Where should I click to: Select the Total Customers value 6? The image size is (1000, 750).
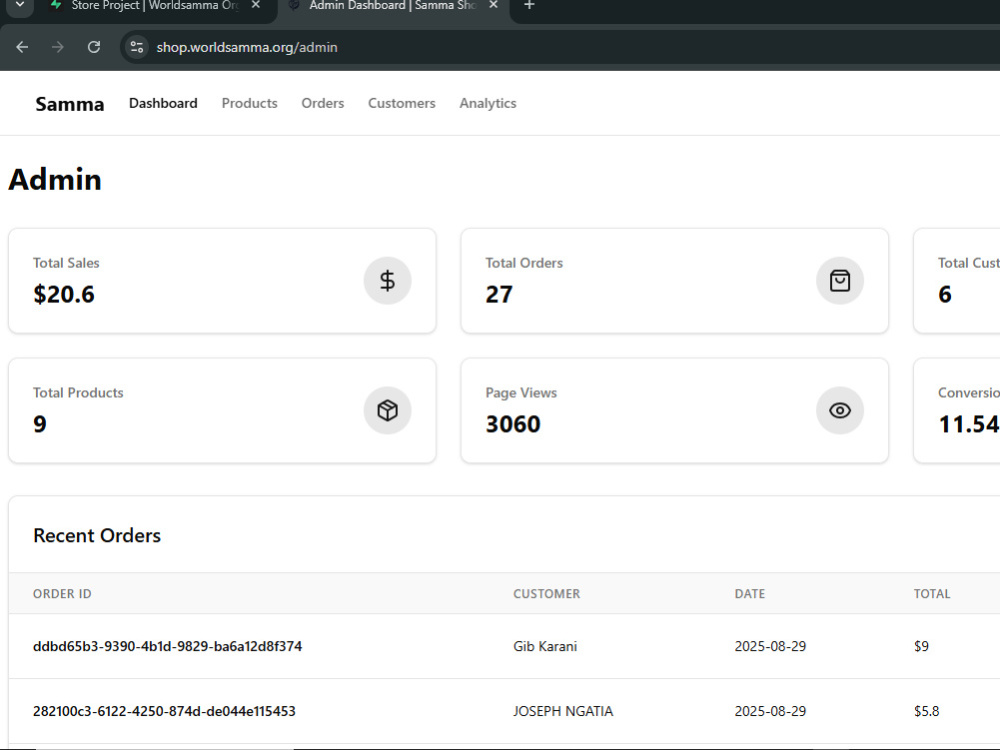pyautogui.click(x=945, y=294)
